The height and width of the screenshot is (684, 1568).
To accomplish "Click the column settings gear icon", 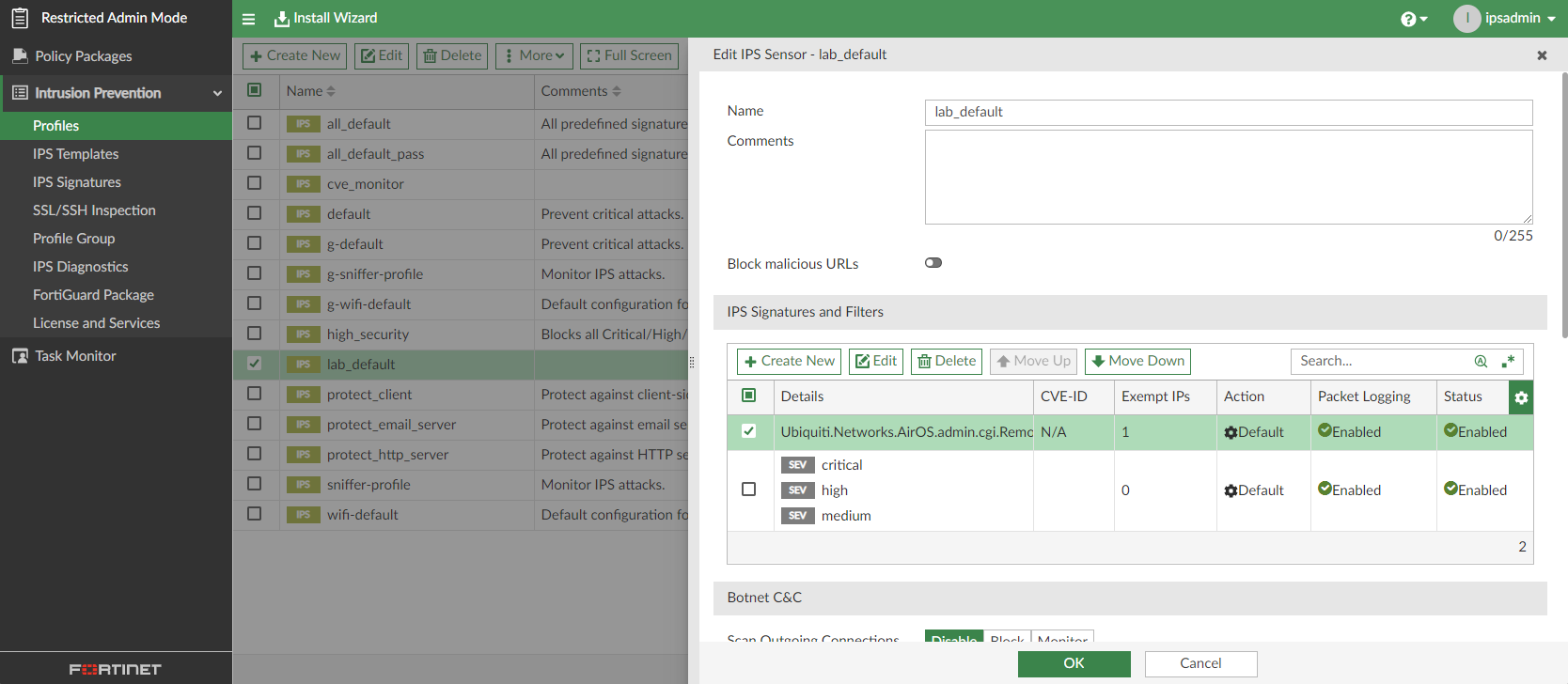I will [1521, 397].
